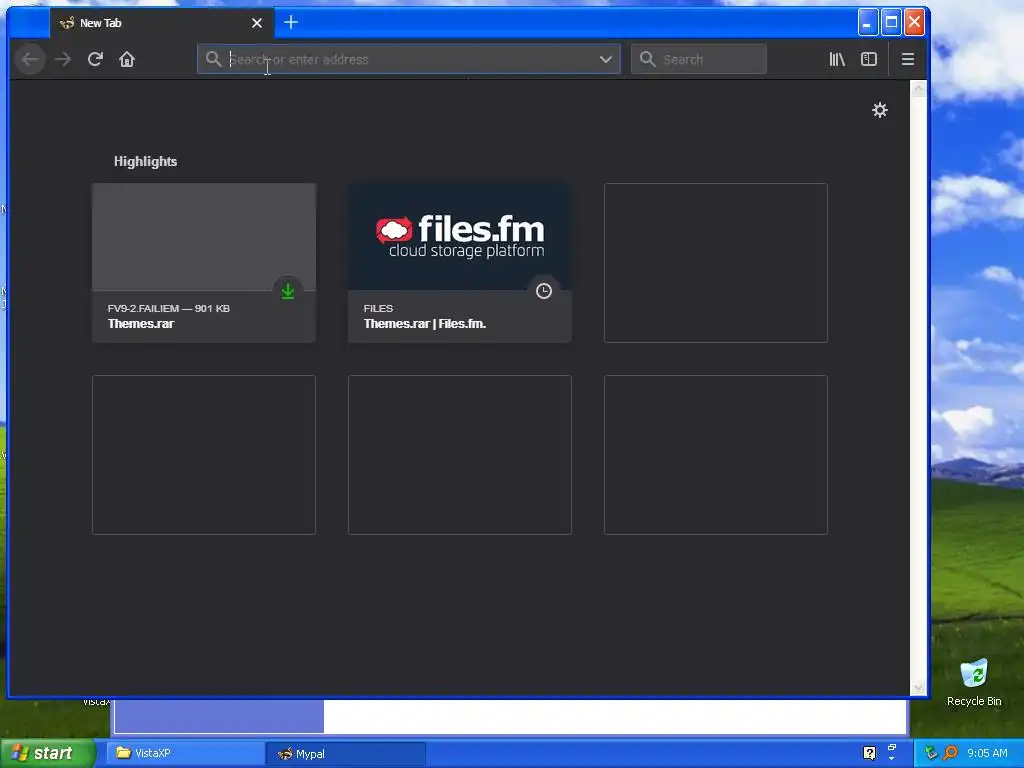Open a new tab with plus button
The image size is (1024, 768).
point(291,23)
